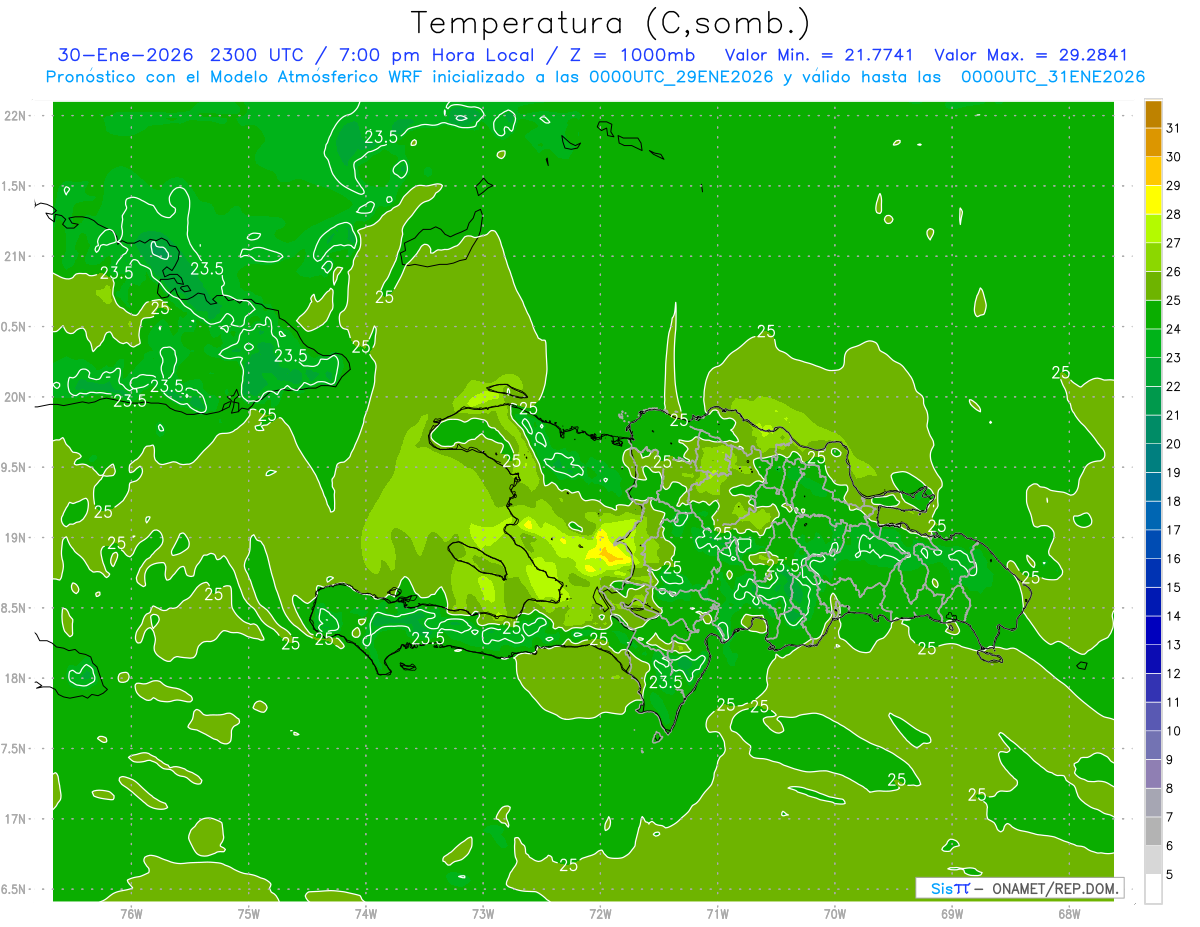Click the '0000UTC_29ENE2026' initialization timestamp

pyautogui.click(x=682, y=77)
